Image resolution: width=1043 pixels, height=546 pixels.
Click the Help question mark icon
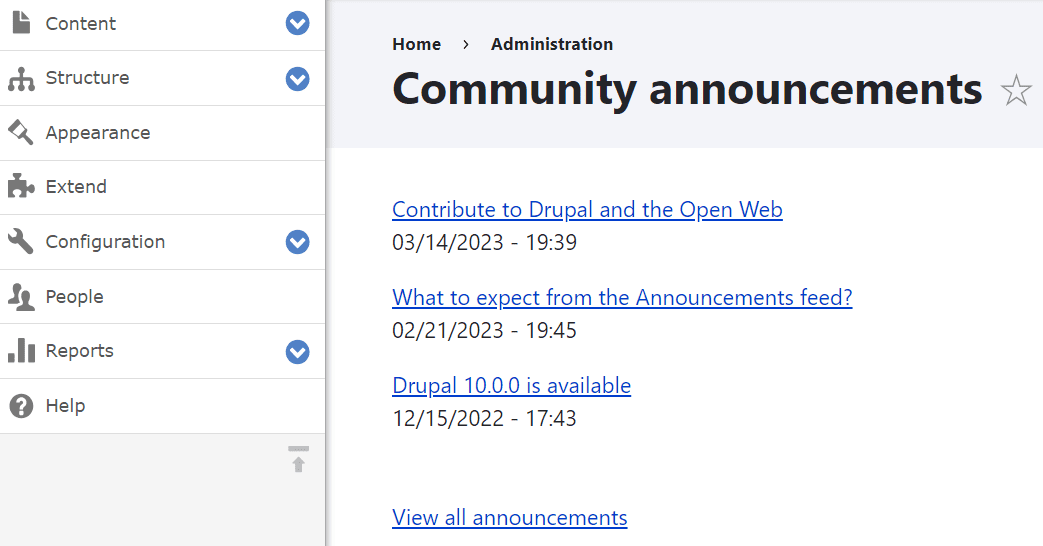point(21,406)
